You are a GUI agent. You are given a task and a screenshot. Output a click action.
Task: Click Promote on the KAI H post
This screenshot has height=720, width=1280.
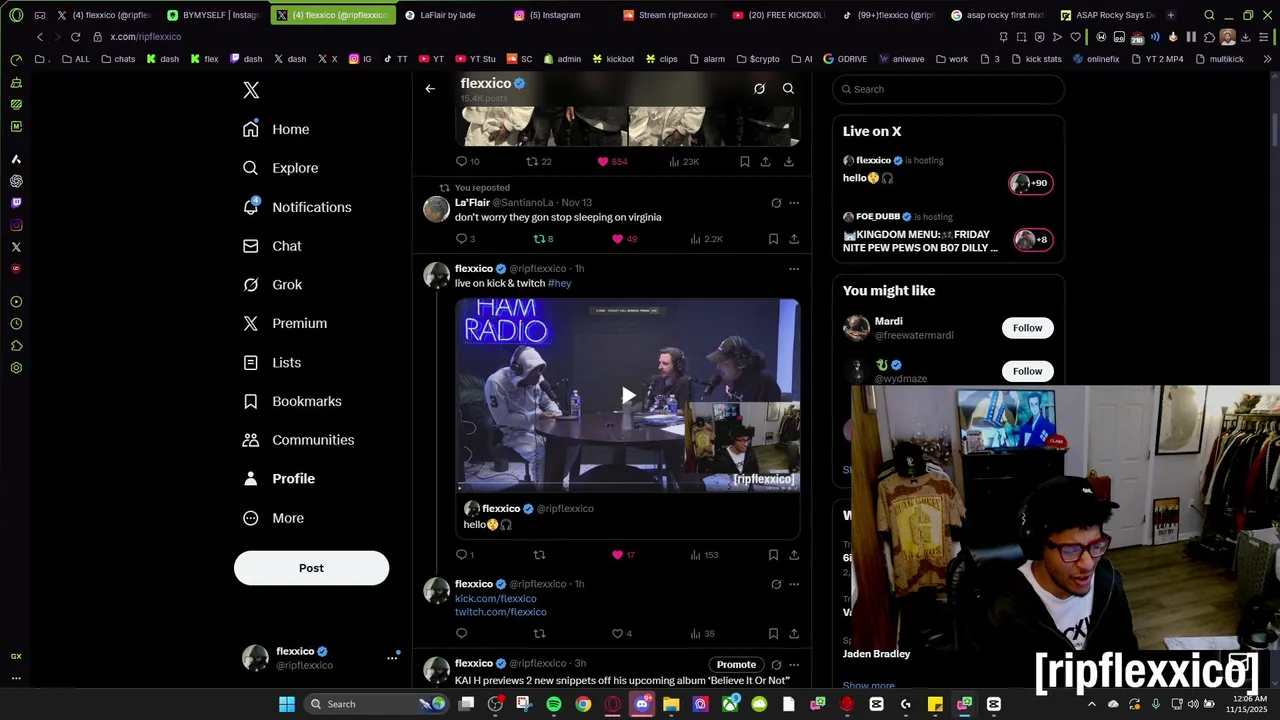point(736,665)
